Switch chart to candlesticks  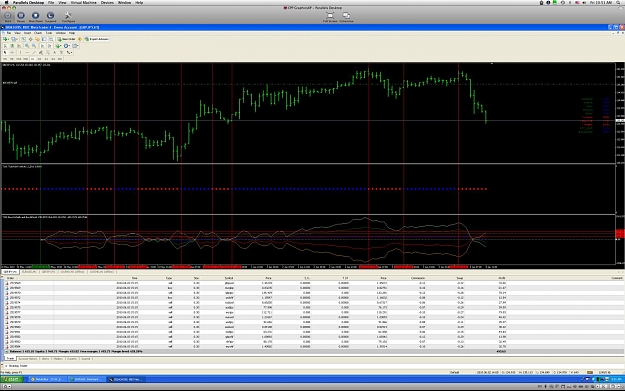pyautogui.click(x=12, y=46)
